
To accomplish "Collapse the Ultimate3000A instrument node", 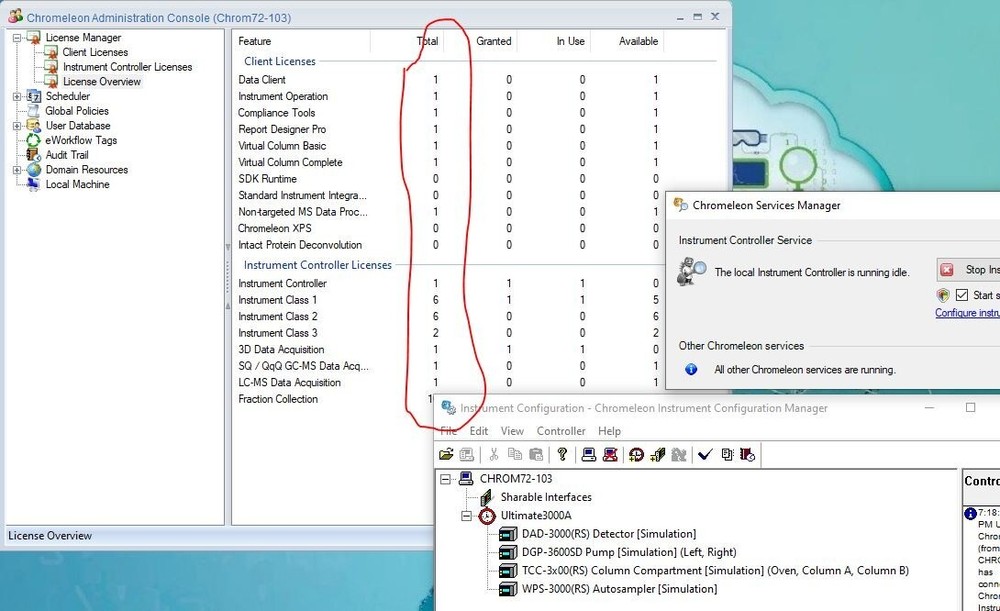I will tap(466, 515).
